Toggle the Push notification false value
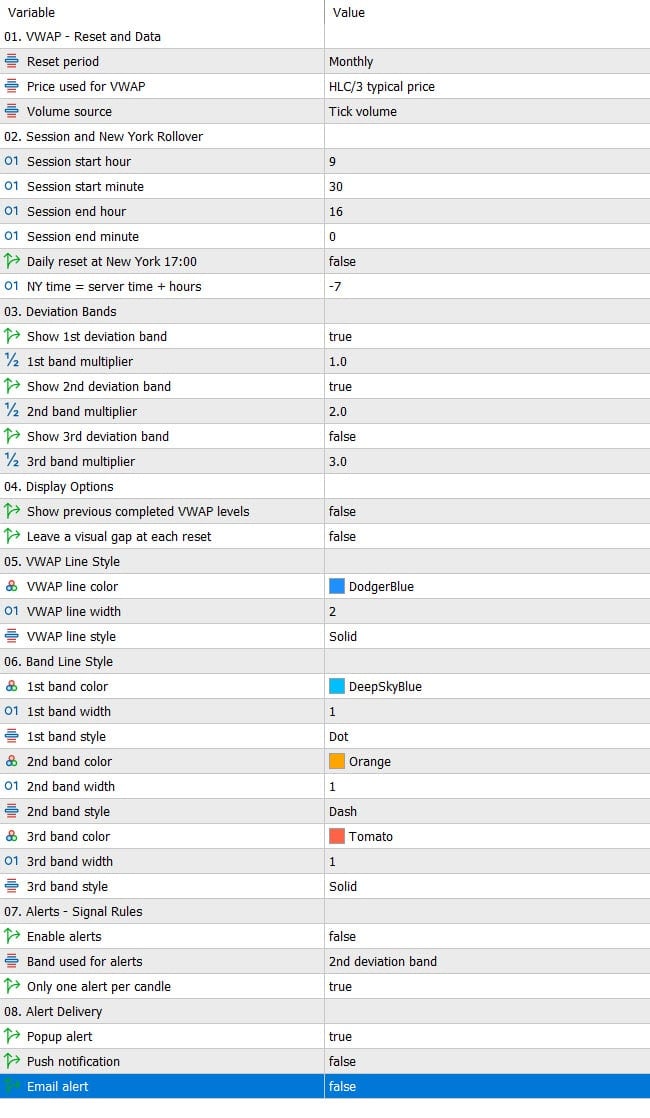650x1118 pixels. (487, 1061)
